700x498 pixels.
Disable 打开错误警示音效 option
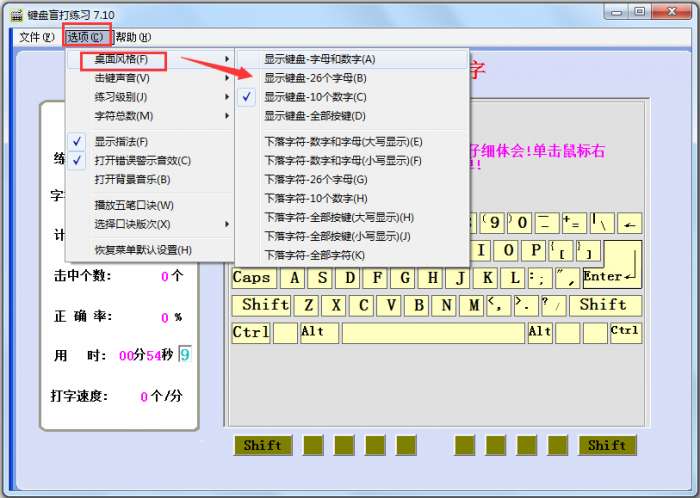click(142, 160)
